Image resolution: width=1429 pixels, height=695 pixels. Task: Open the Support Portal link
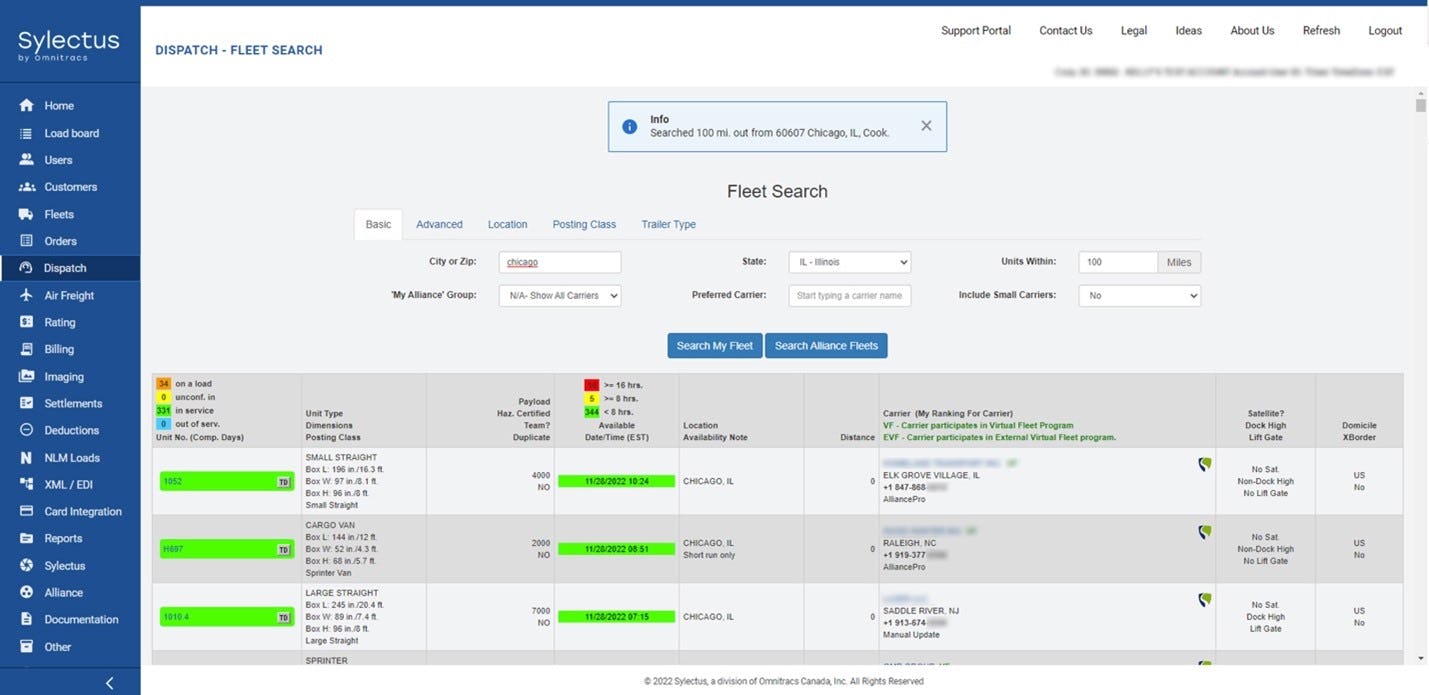[975, 30]
